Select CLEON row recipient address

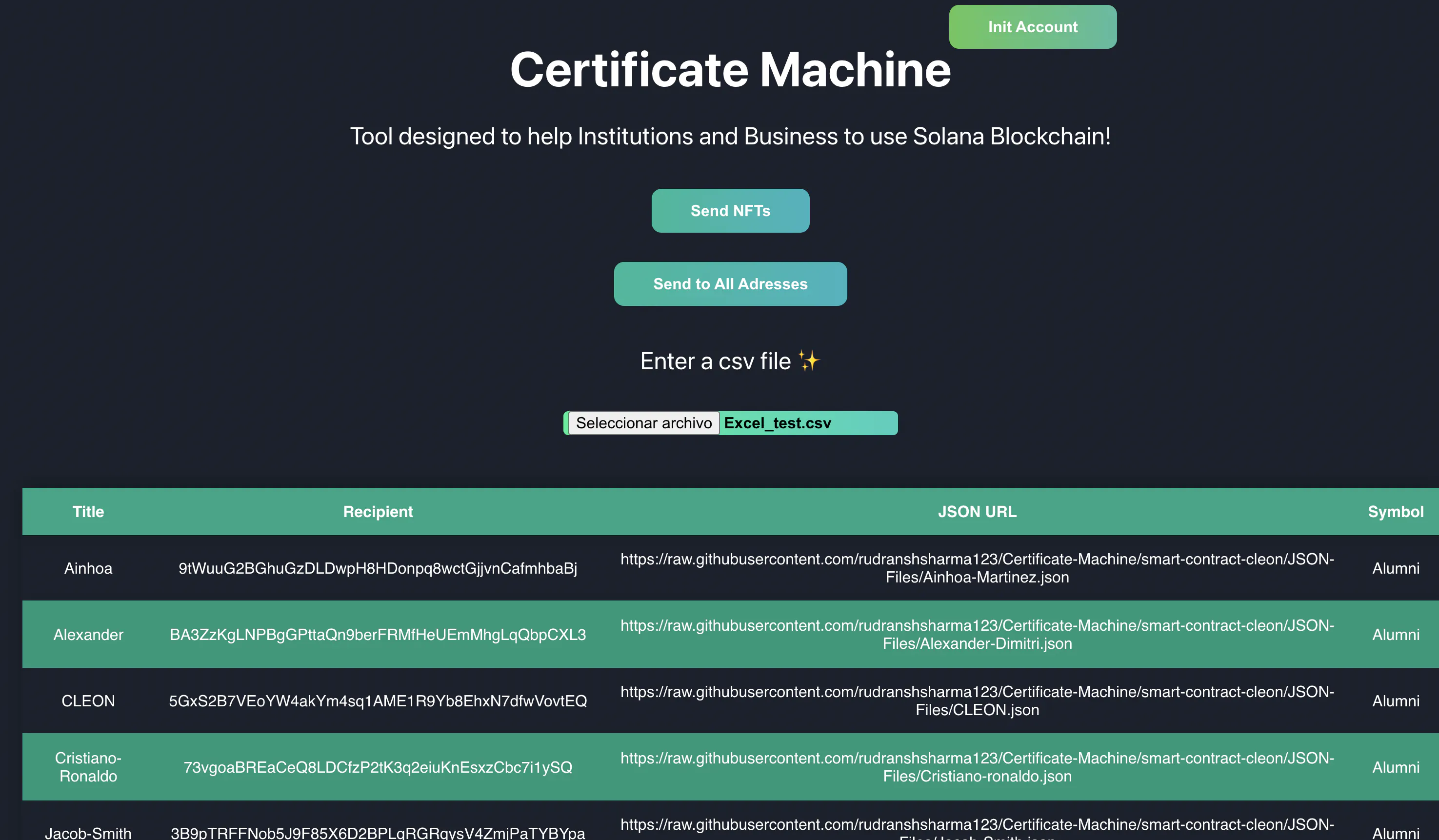click(378, 700)
